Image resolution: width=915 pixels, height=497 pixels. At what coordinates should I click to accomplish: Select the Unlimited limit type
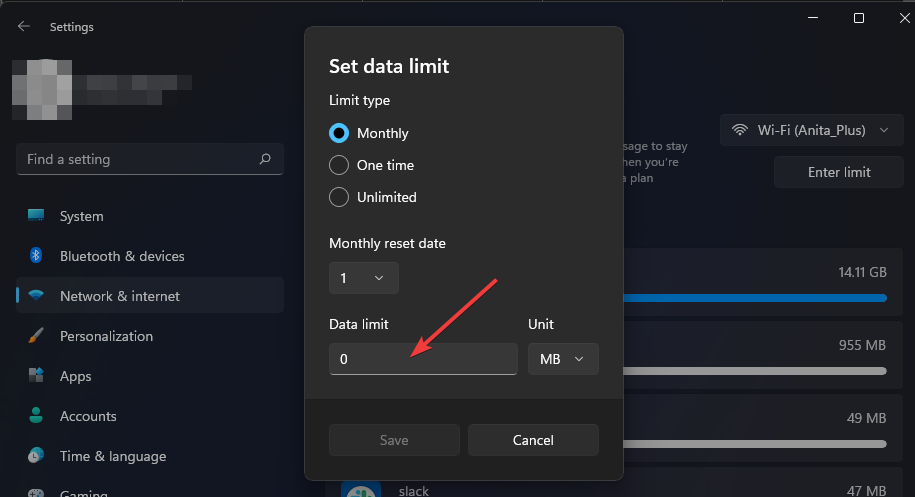tap(339, 197)
